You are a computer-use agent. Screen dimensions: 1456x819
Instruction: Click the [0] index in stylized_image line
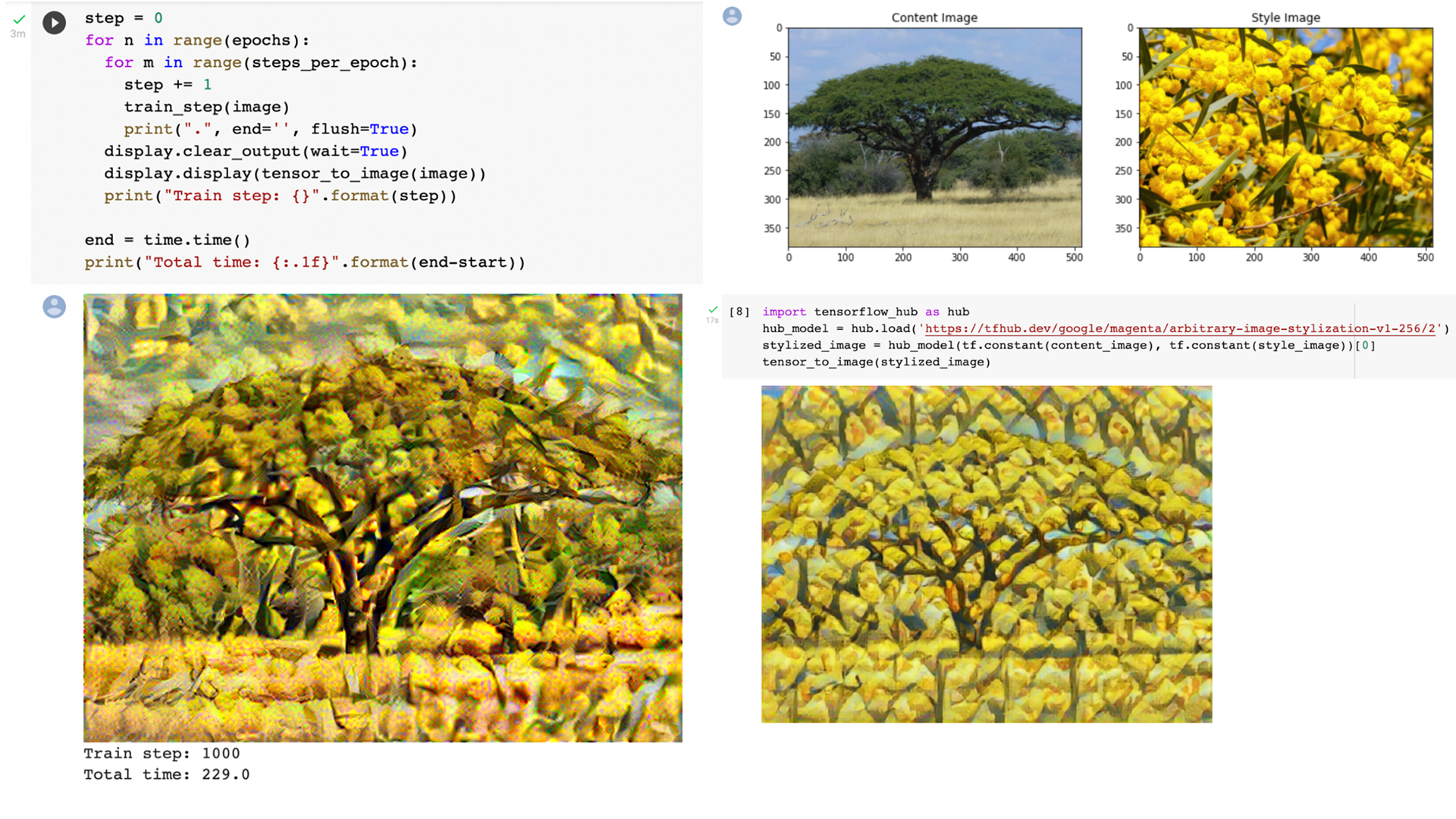click(1365, 345)
